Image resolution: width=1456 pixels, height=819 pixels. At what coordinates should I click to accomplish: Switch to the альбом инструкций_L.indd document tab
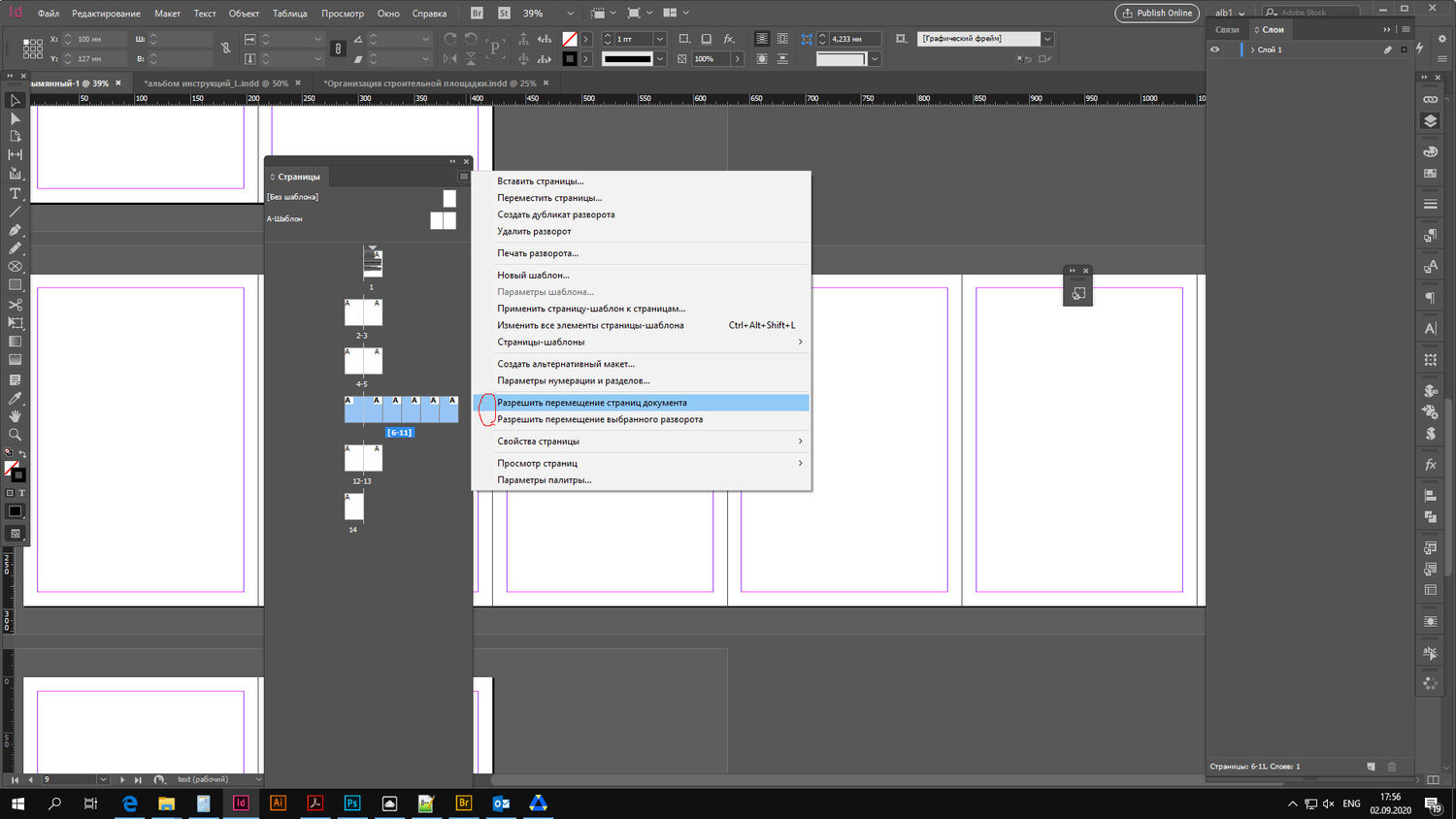[x=215, y=83]
